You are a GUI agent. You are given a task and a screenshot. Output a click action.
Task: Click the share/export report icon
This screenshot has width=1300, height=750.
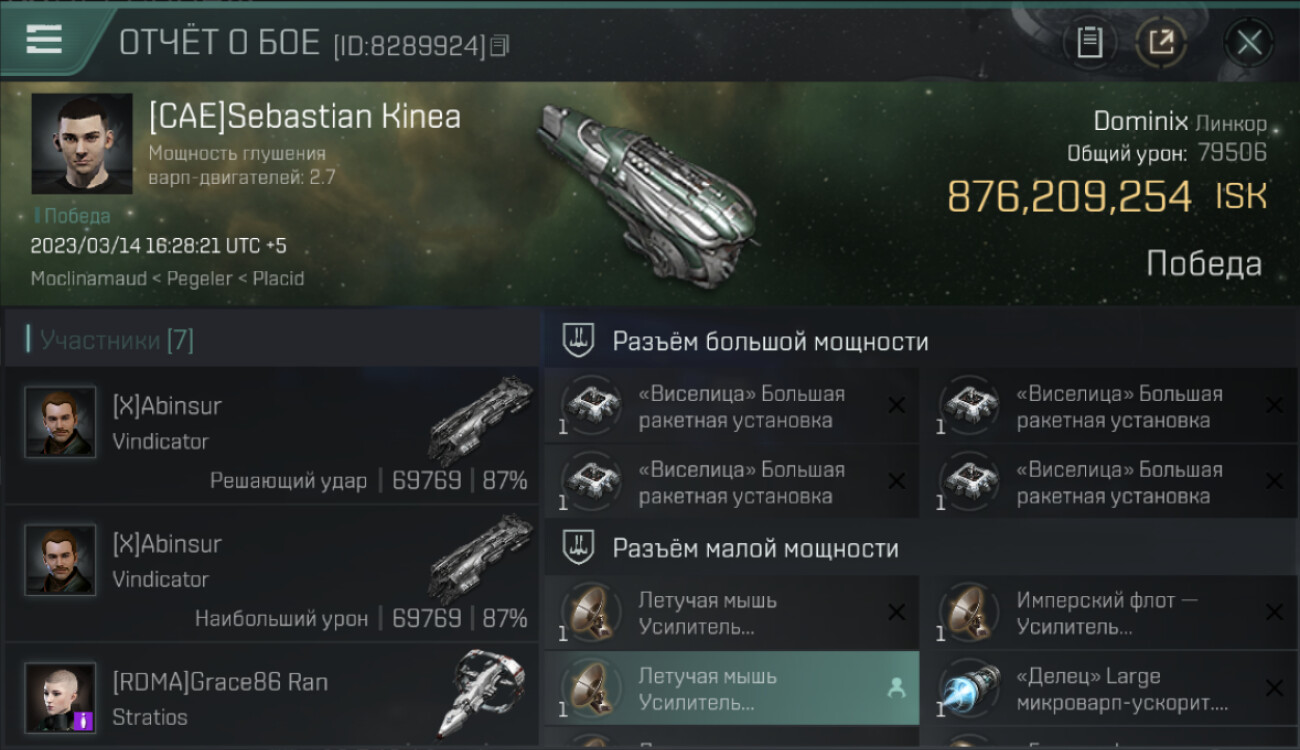coord(1161,43)
